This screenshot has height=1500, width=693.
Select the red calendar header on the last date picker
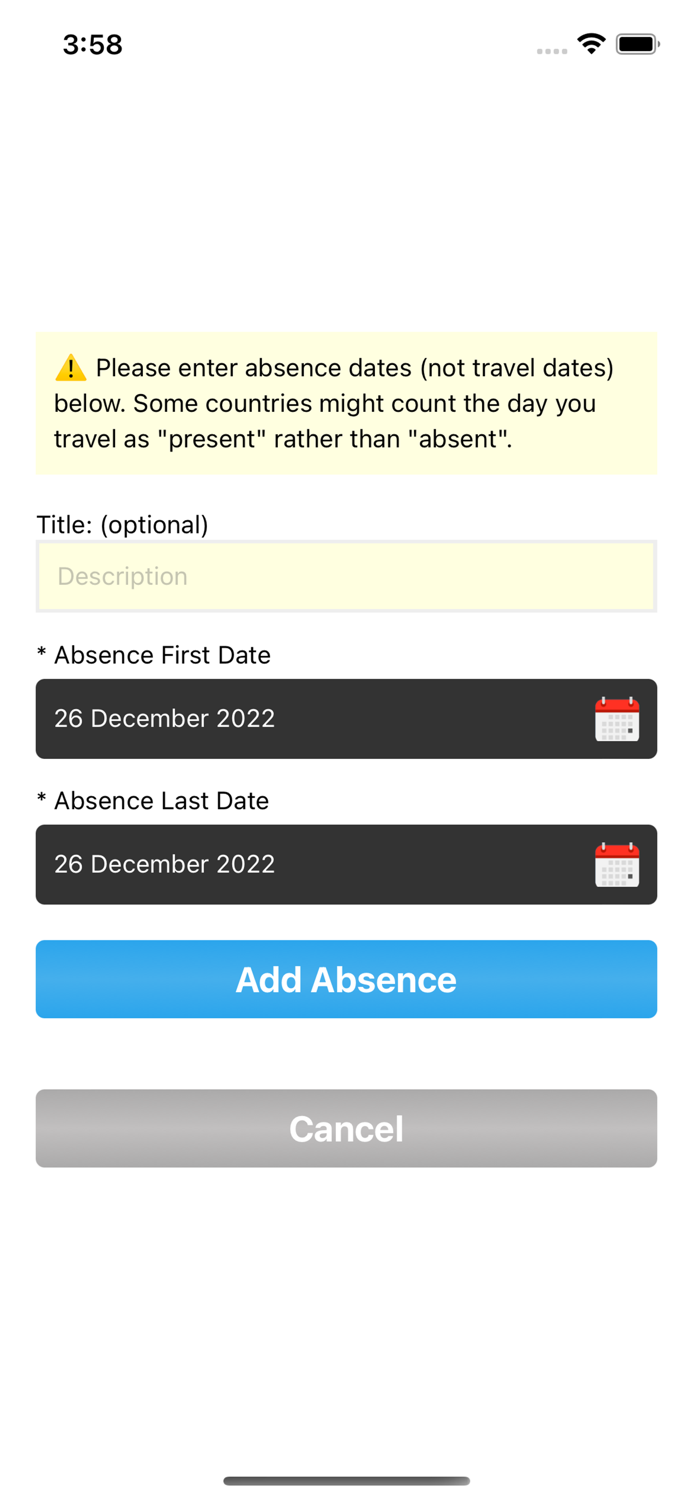point(617,851)
